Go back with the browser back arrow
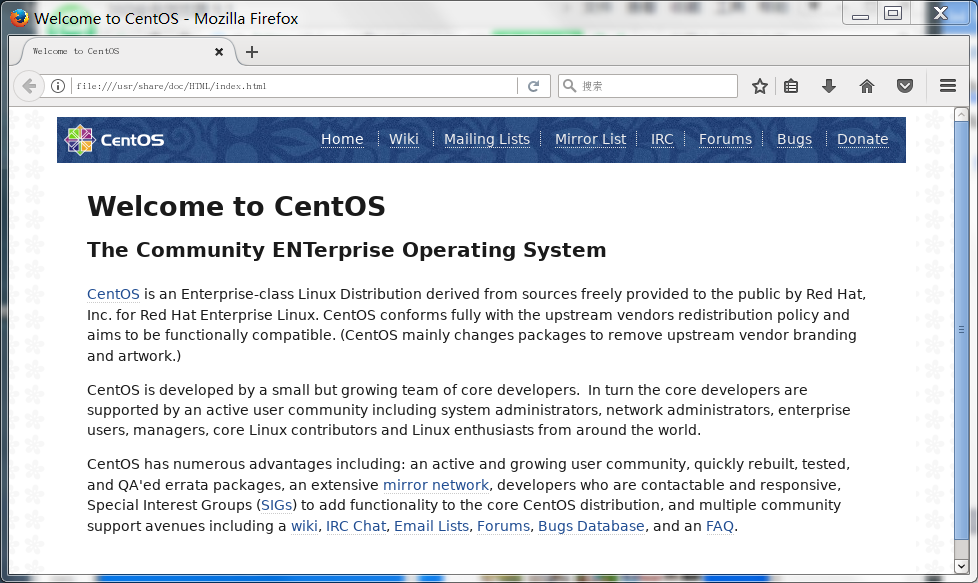978x583 pixels. click(28, 86)
